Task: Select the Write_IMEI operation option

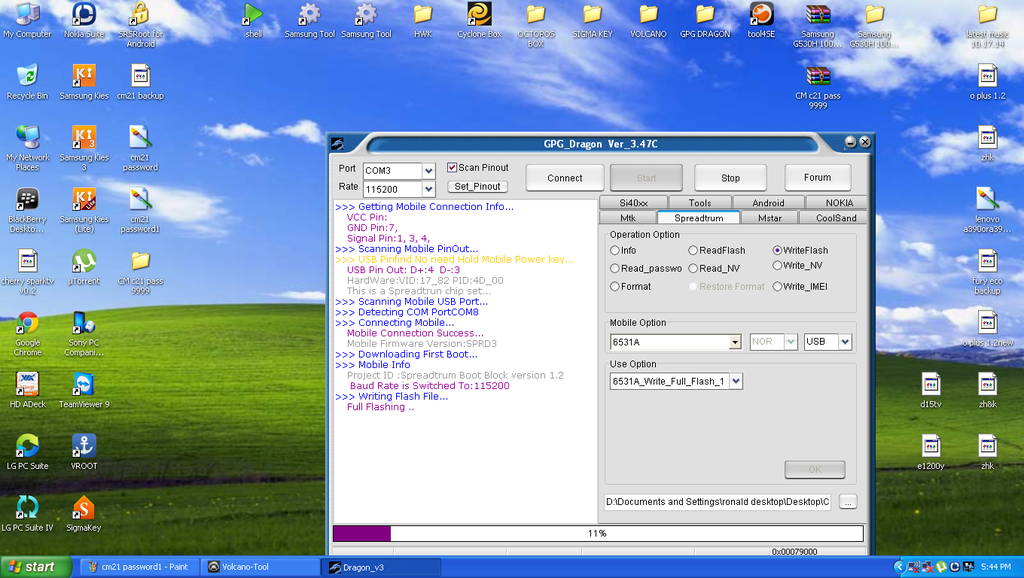Action: (776, 287)
